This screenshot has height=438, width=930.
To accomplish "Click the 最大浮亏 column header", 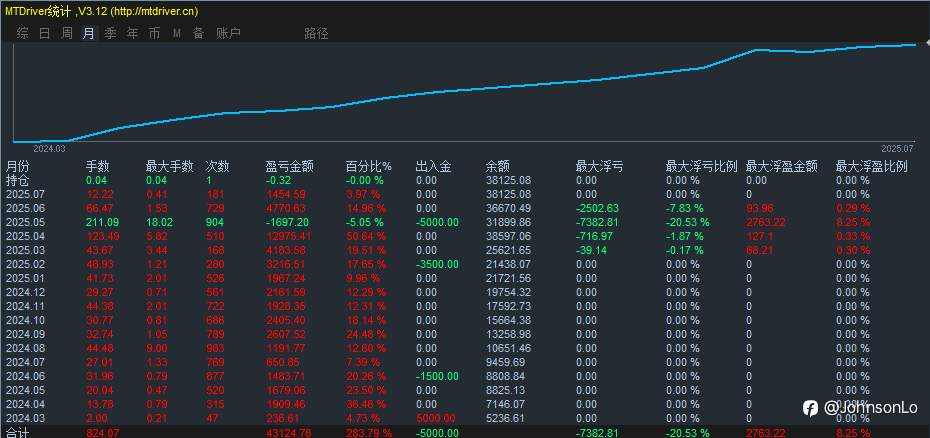I will [x=599, y=167].
